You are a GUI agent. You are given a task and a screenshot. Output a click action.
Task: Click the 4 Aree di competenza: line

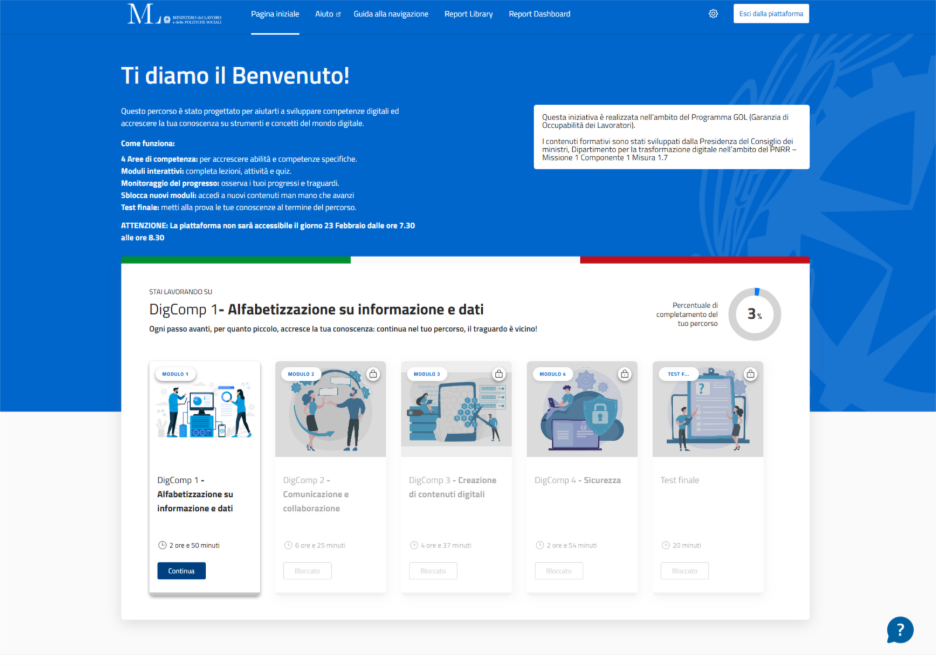click(239, 159)
